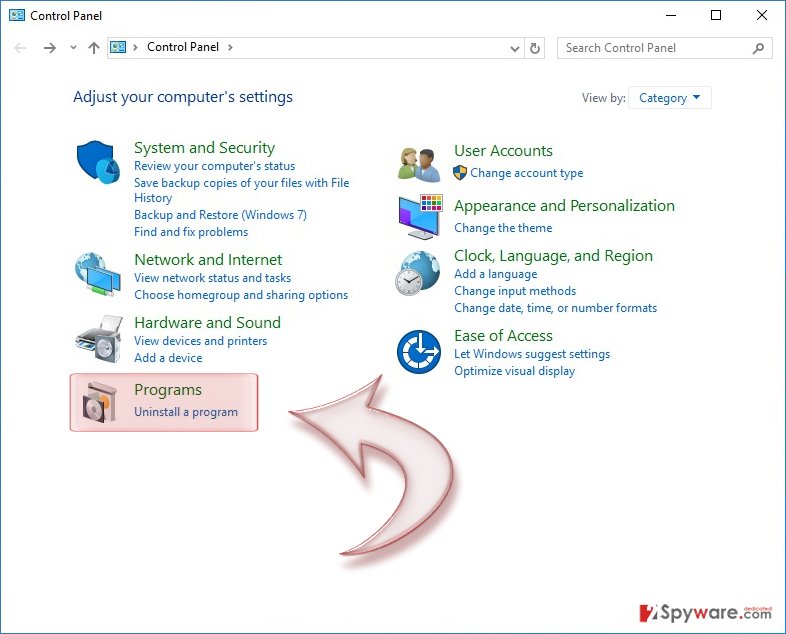Go up one level with Up arrow
786x634 pixels.
pos(94,48)
